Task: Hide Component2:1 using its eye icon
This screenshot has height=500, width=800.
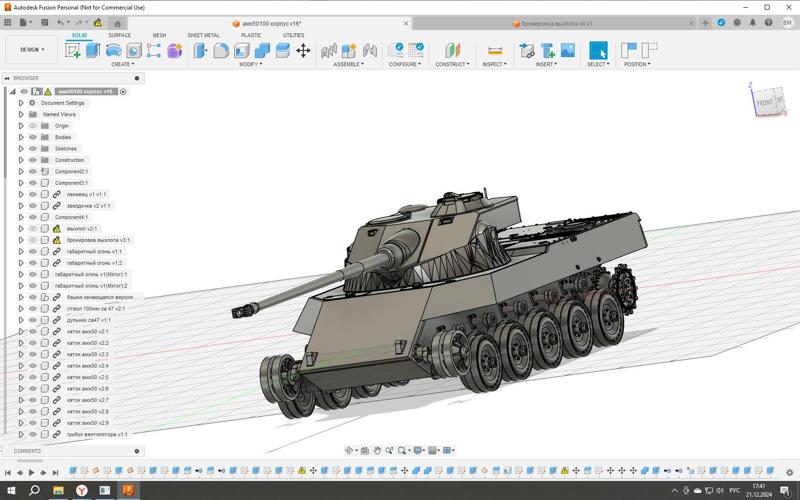Action: tap(33, 171)
